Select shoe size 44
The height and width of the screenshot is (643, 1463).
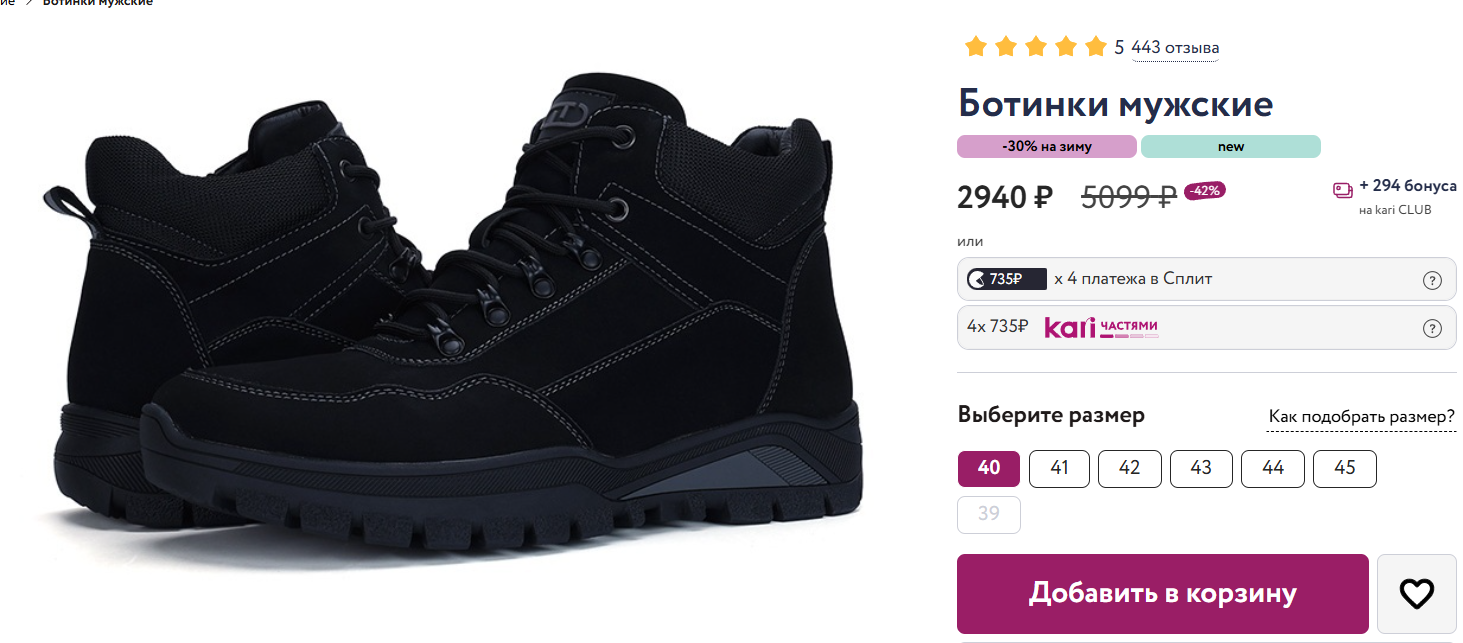pos(1273,468)
